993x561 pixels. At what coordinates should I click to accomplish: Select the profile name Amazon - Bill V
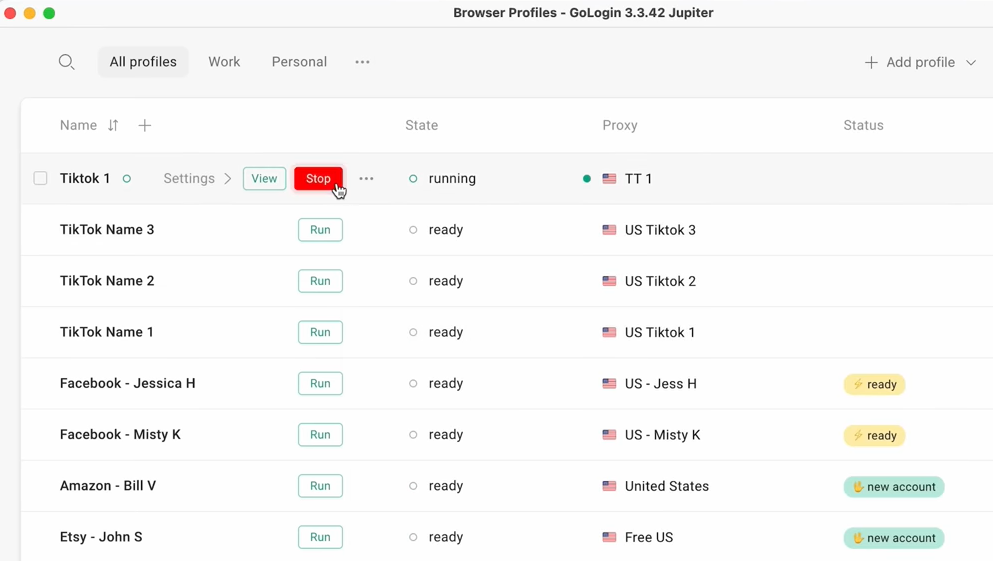pos(108,486)
